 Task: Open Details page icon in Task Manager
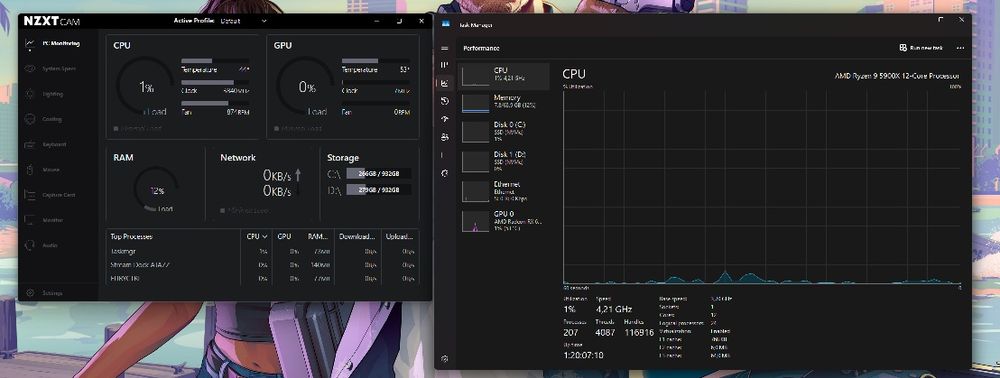[x=445, y=155]
